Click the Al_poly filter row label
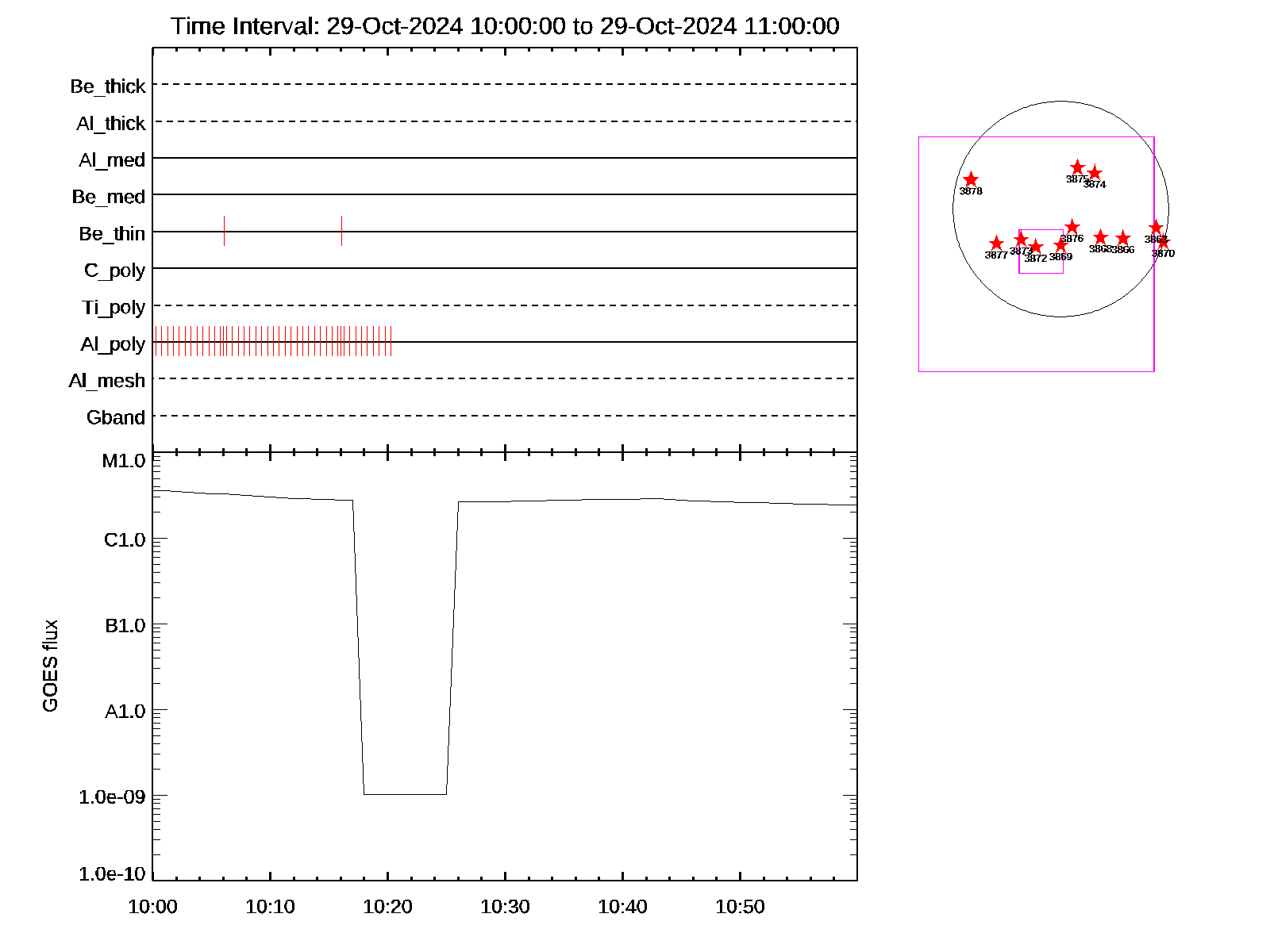Image resolution: width=1270 pixels, height=952 pixels. click(113, 344)
